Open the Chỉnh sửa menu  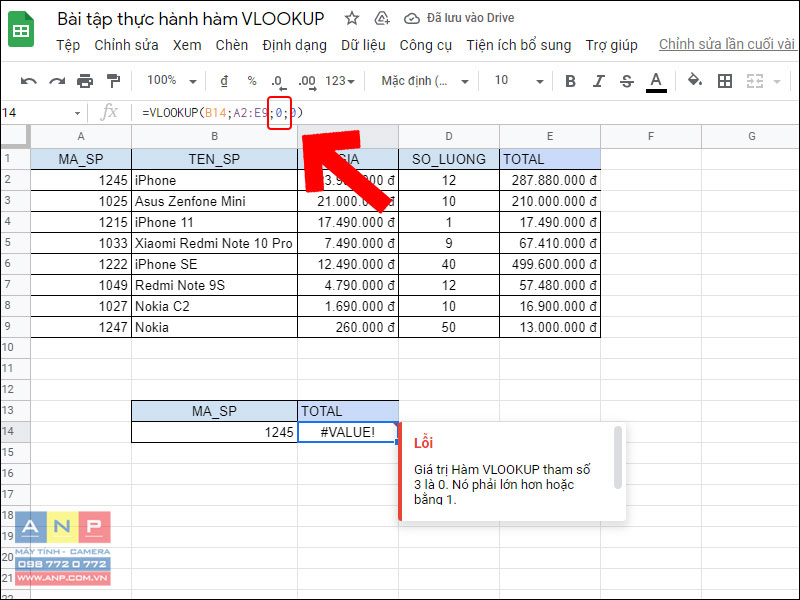[126, 45]
